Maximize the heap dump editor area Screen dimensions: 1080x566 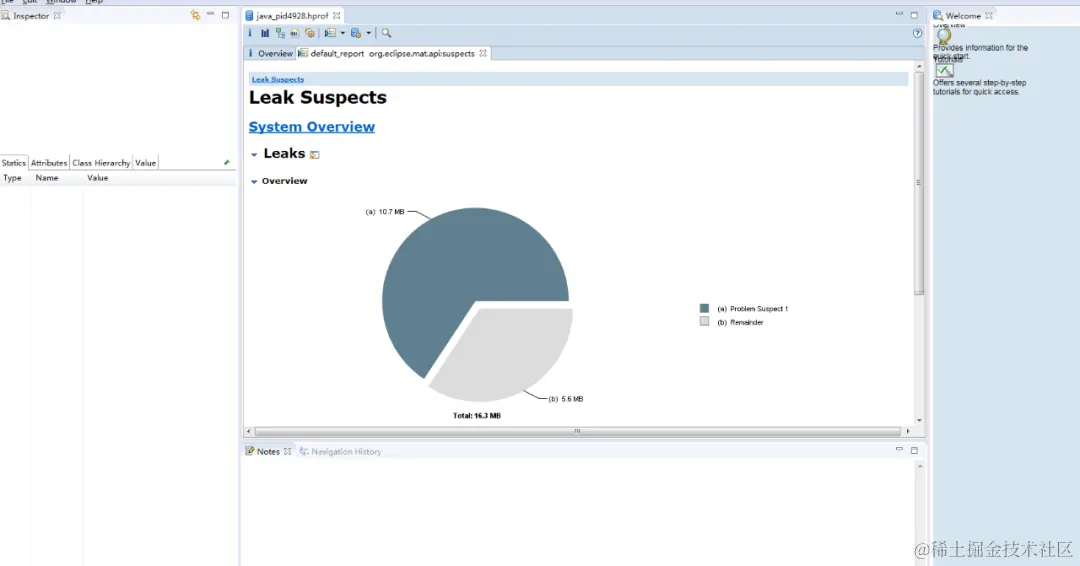pyautogui.click(x=915, y=15)
